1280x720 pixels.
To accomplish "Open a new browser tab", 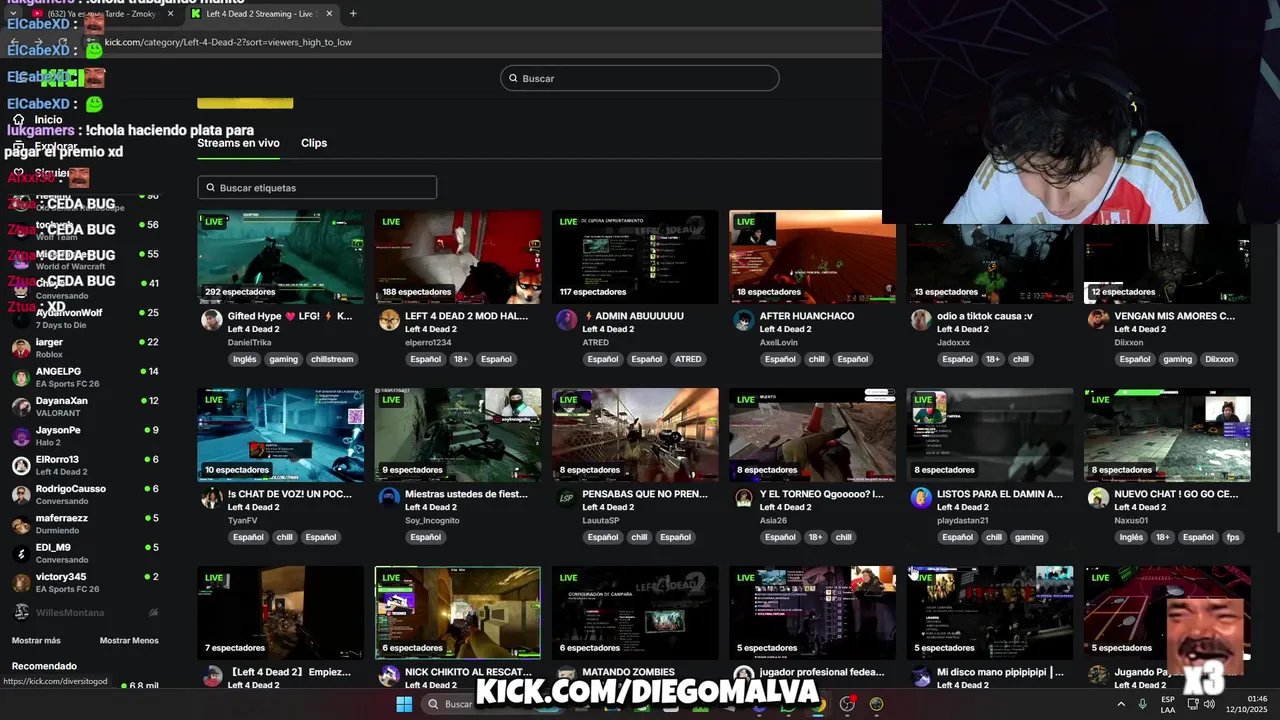I will point(353,14).
